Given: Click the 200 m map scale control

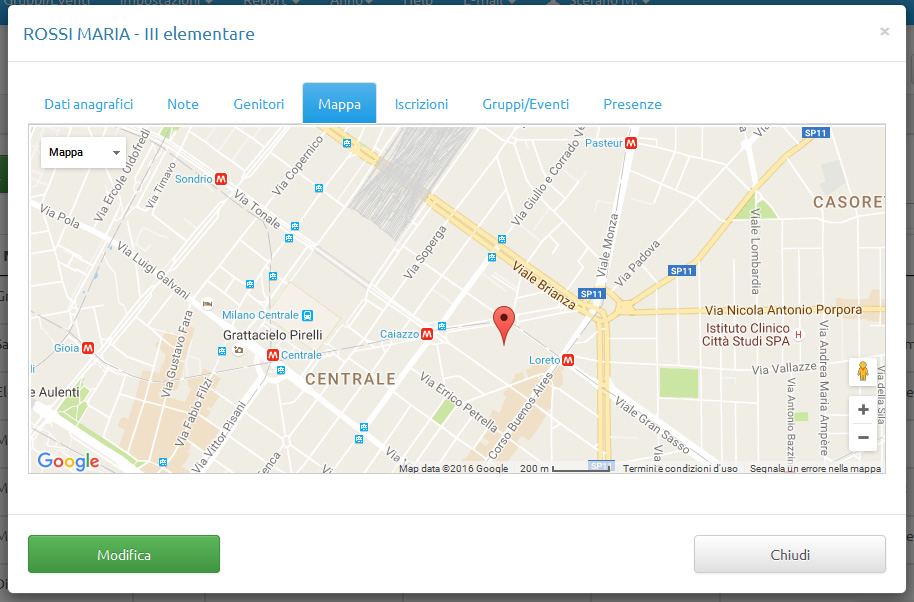Looking at the screenshot, I should (565, 469).
